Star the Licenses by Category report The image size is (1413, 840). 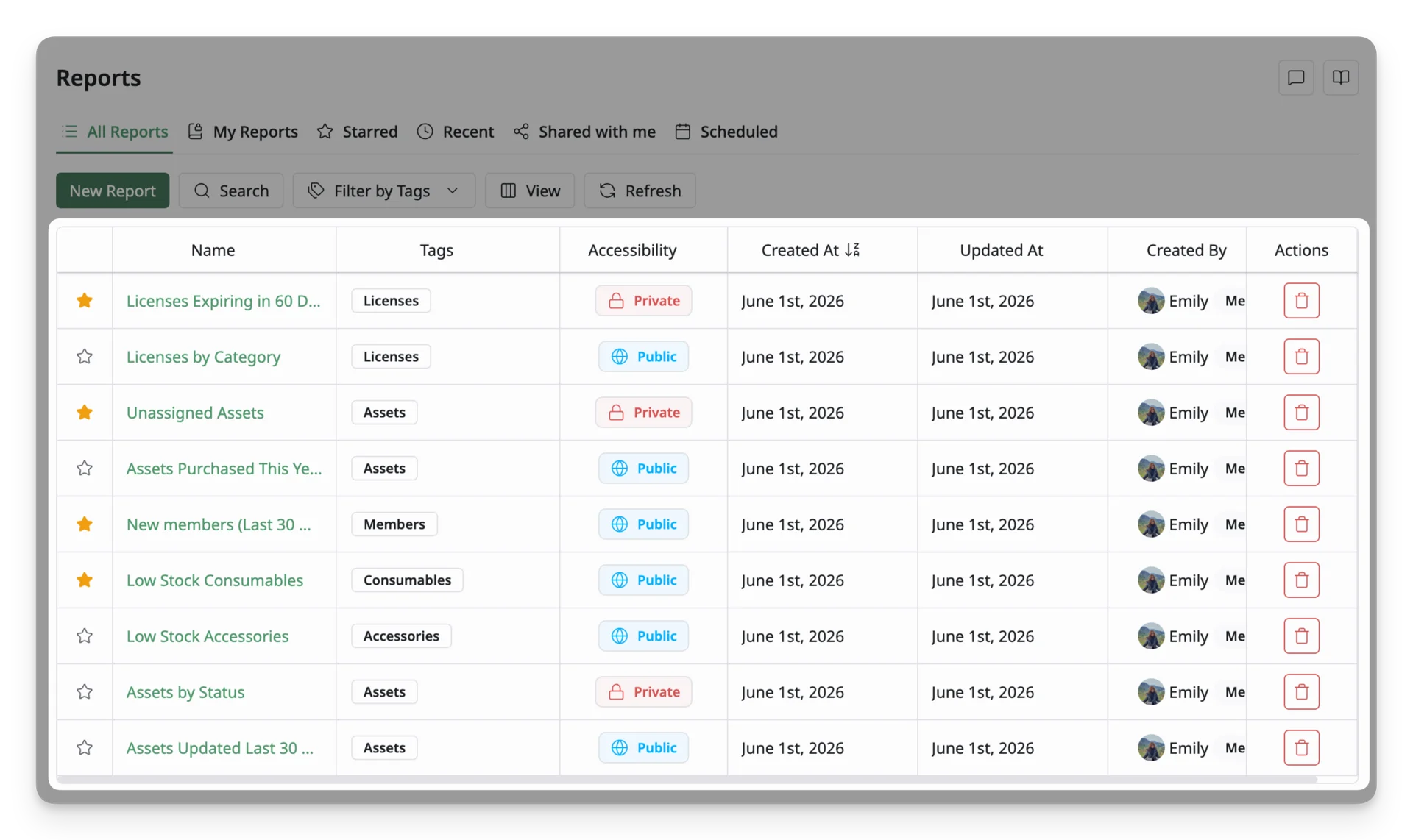click(85, 357)
